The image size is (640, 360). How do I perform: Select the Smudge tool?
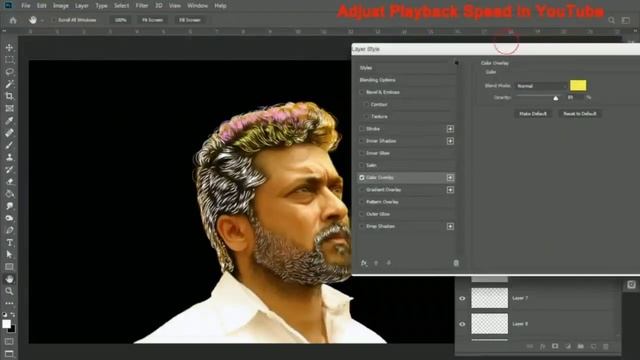(x=9, y=206)
